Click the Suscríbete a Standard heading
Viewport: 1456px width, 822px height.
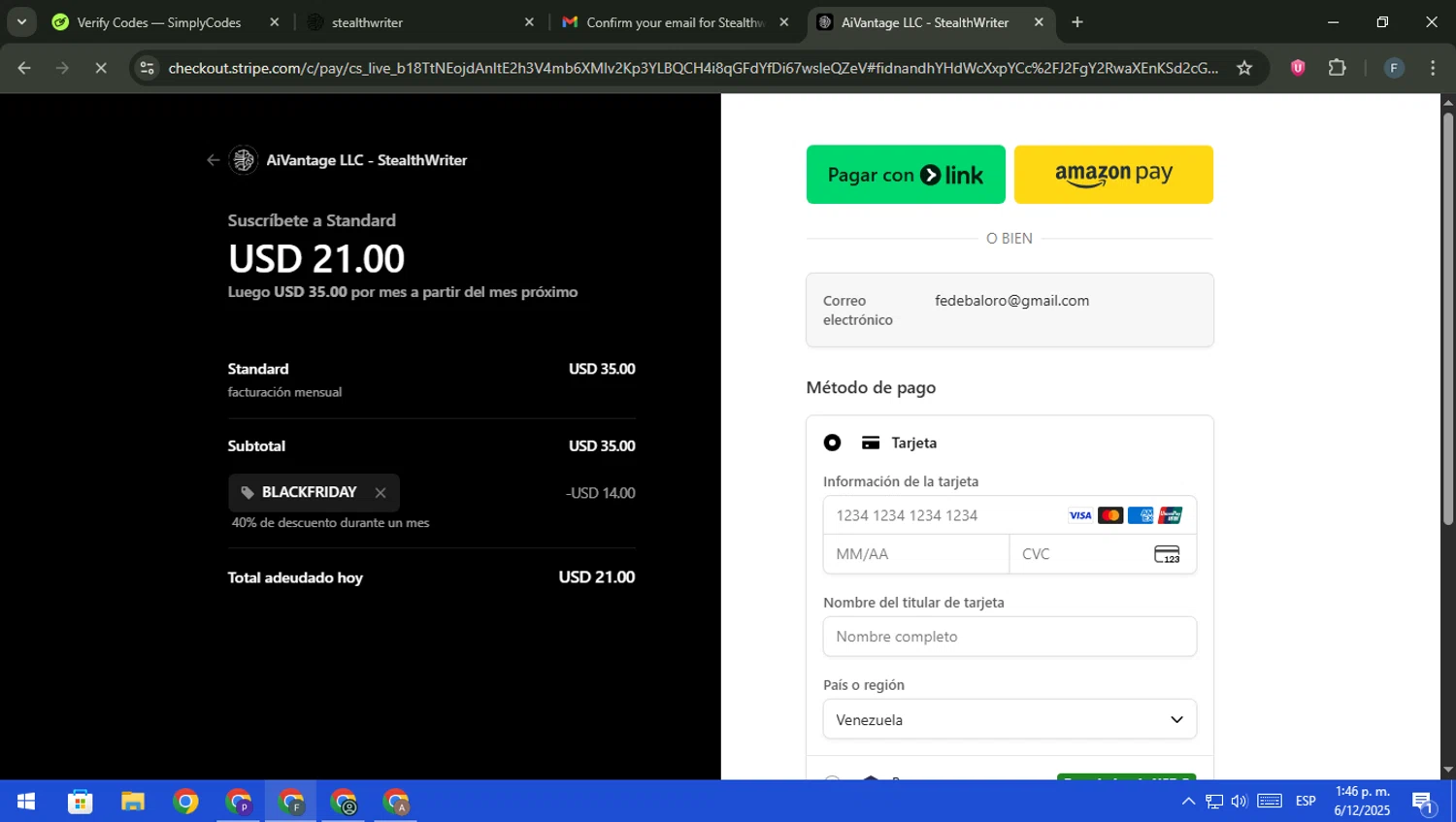(x=312, y=220)
